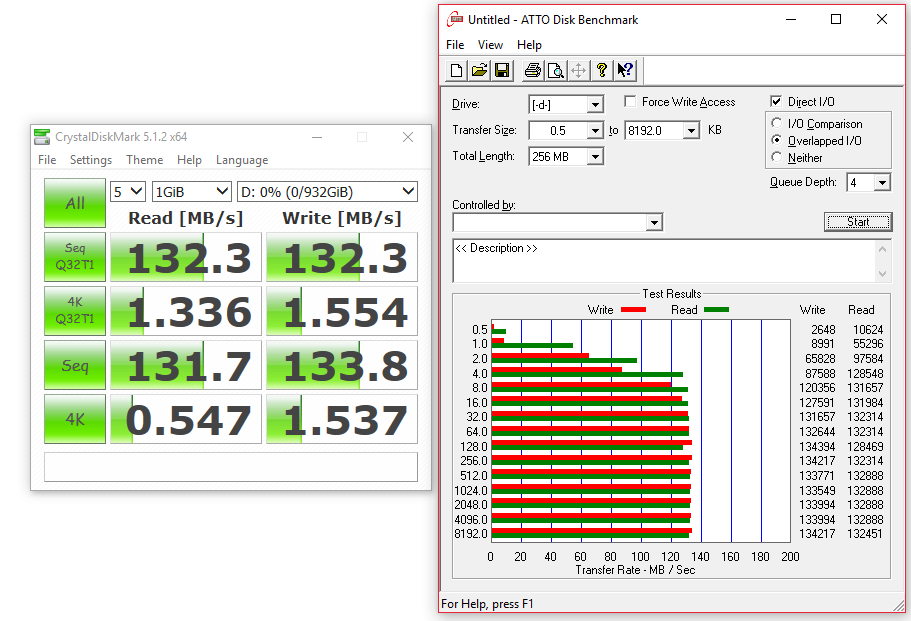The height and width of the screenshot is (621, 911).
Task: Click the New file icon in ATTO toolbar
Action: 457,70
